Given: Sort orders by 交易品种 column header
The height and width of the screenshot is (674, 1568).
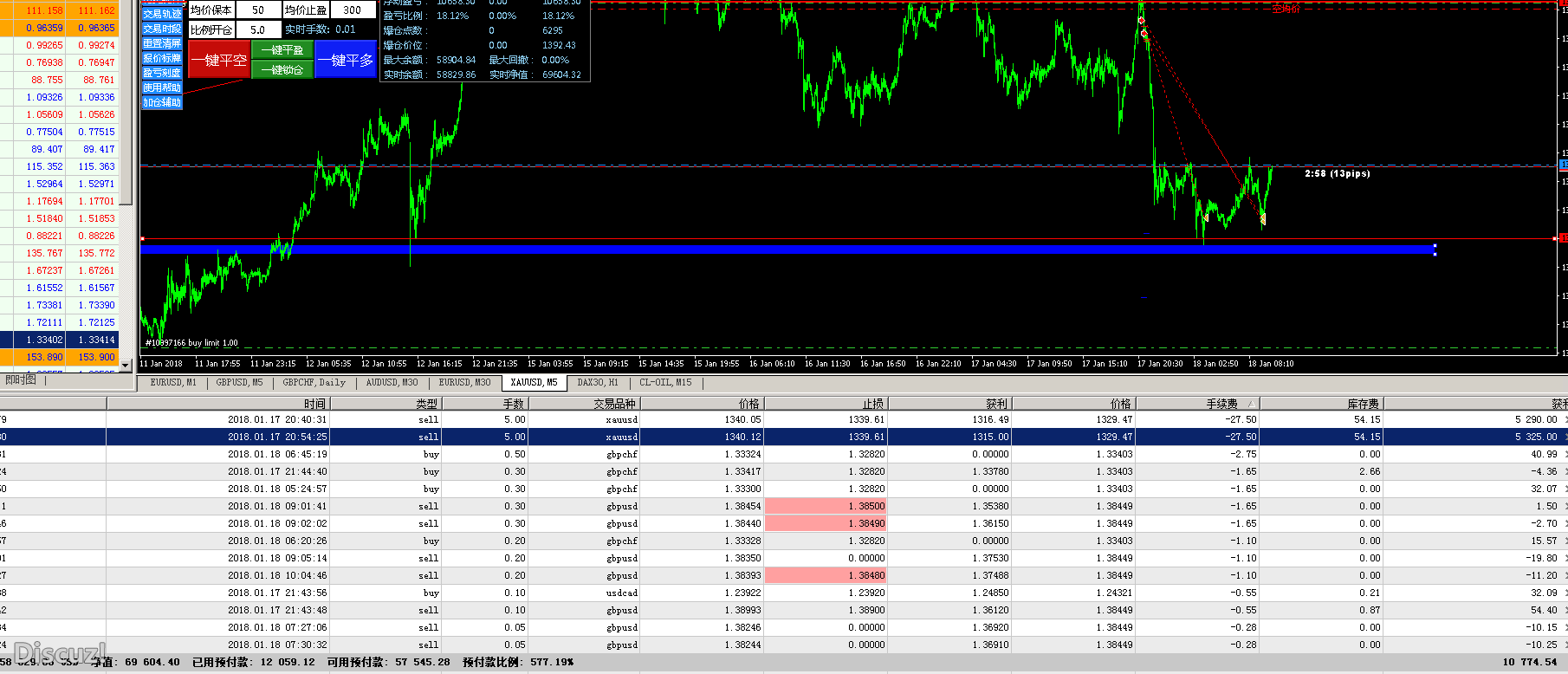Looking at the screenshot, I should pos(584,404).
